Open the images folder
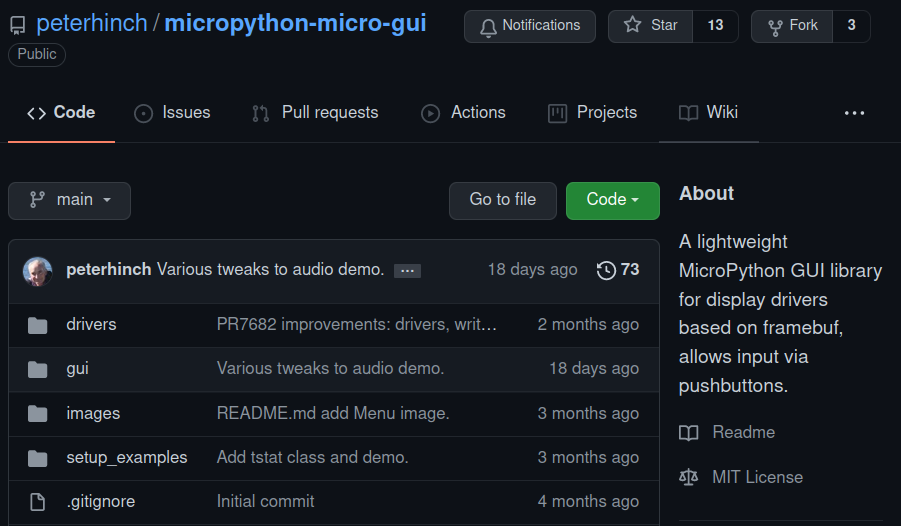Viewport: 901px width, 526px height. click(x=93, y=413)
